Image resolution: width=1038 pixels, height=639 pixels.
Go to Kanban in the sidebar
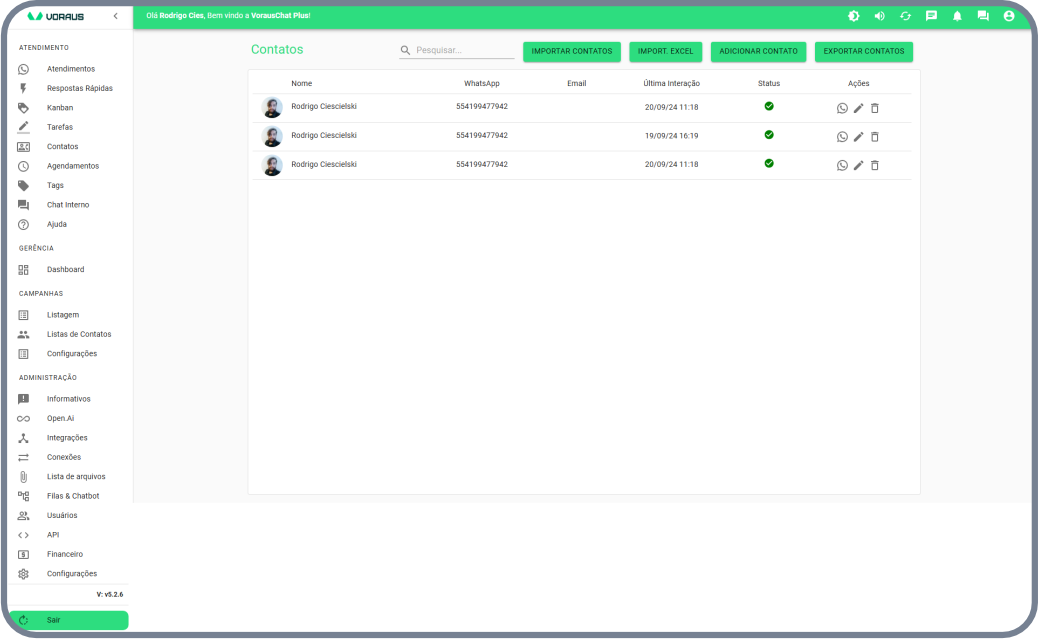(60, 108)
